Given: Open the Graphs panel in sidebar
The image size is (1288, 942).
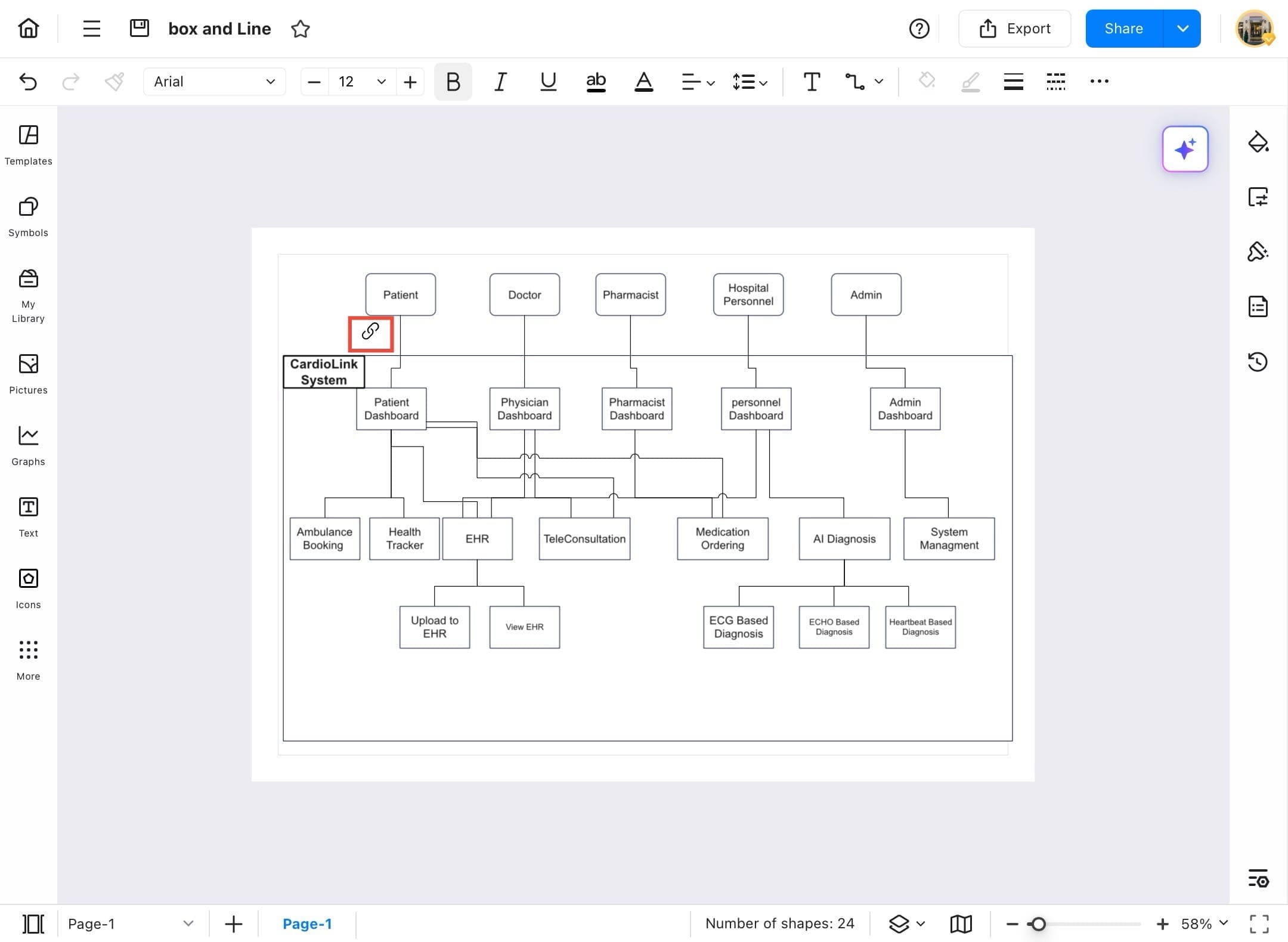Looking at the screenshot, I should pyautogui.click(x=27, y=444).
